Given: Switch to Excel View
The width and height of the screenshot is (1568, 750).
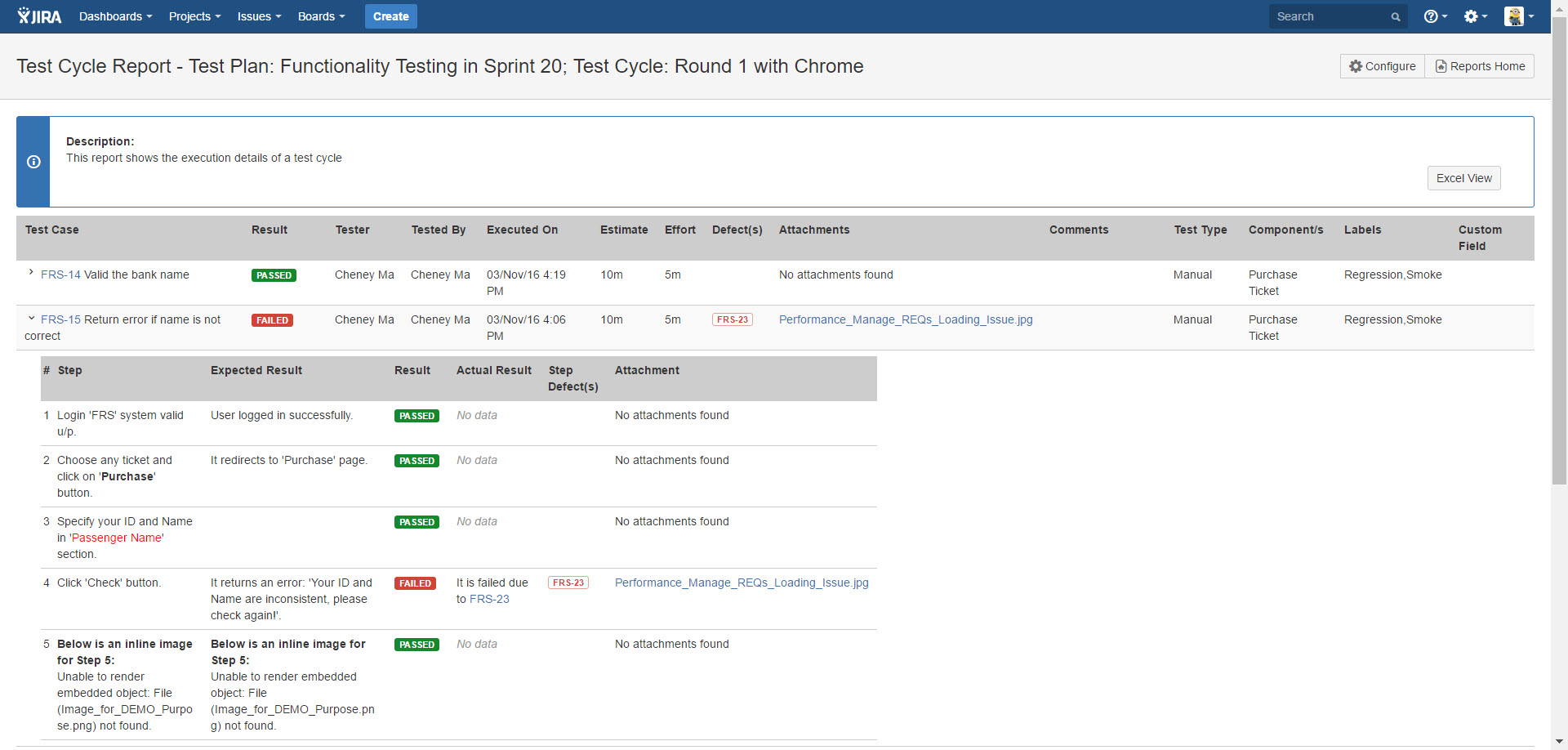Looking at the screenshot, I should point(1463,178).
